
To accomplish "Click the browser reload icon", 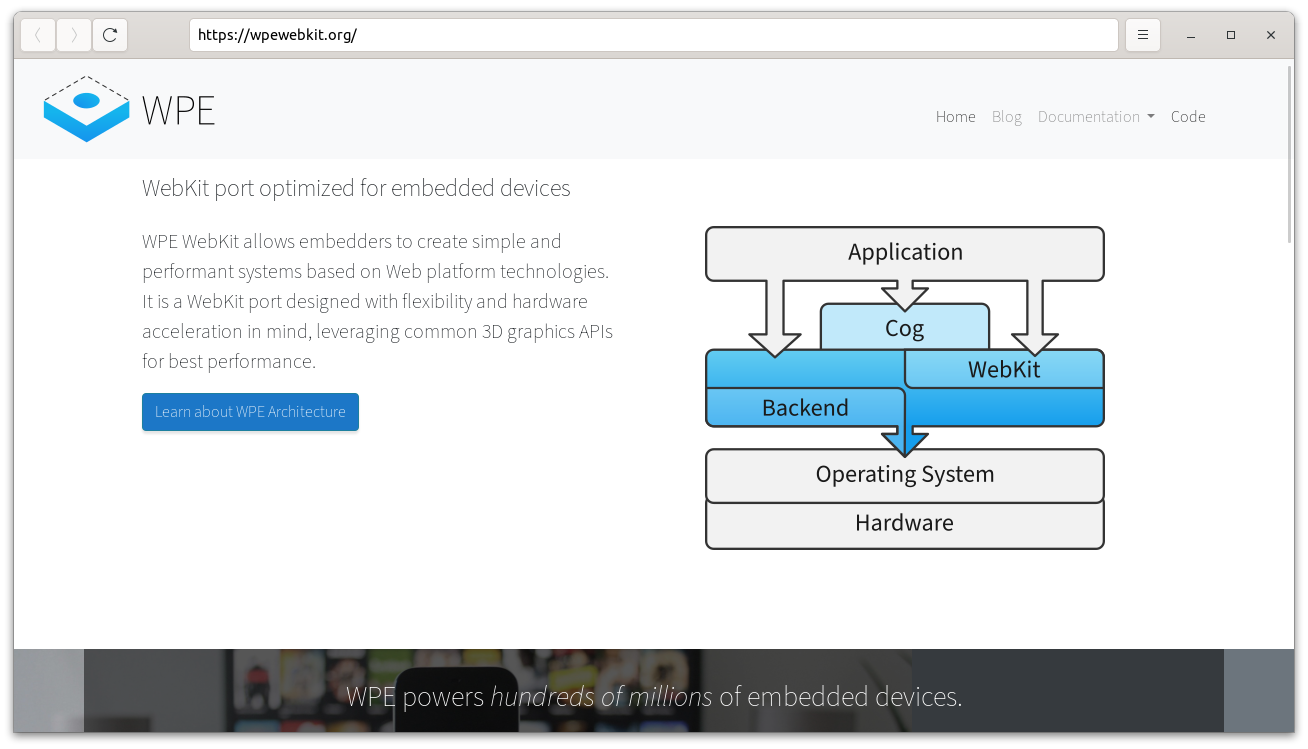I will (x=110, y=34).
